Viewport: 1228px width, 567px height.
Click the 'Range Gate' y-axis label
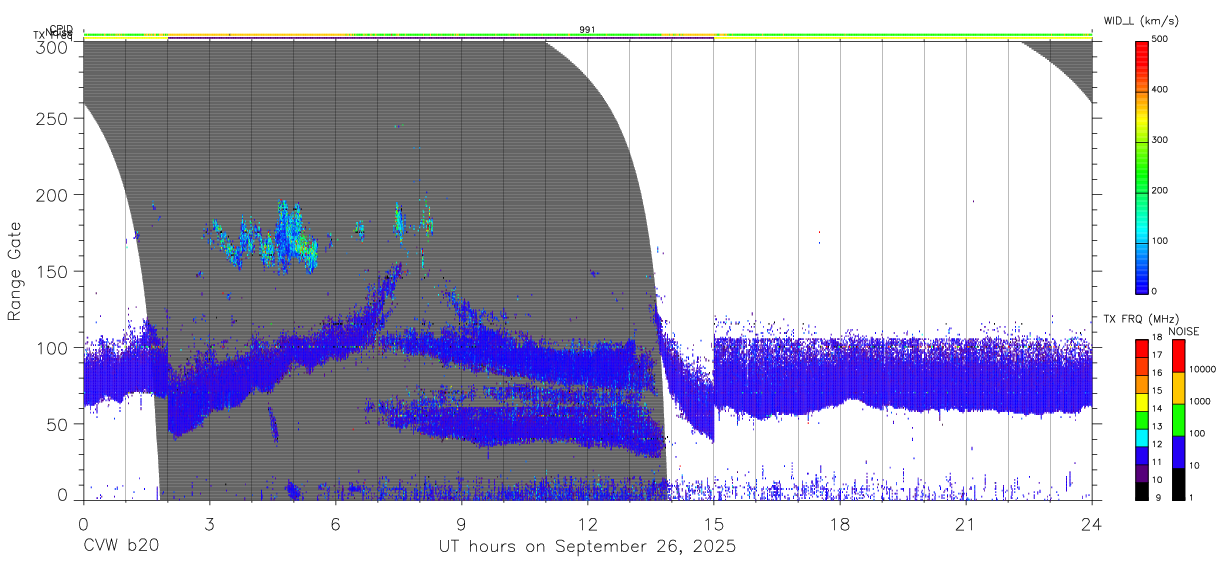coord(15,270)
